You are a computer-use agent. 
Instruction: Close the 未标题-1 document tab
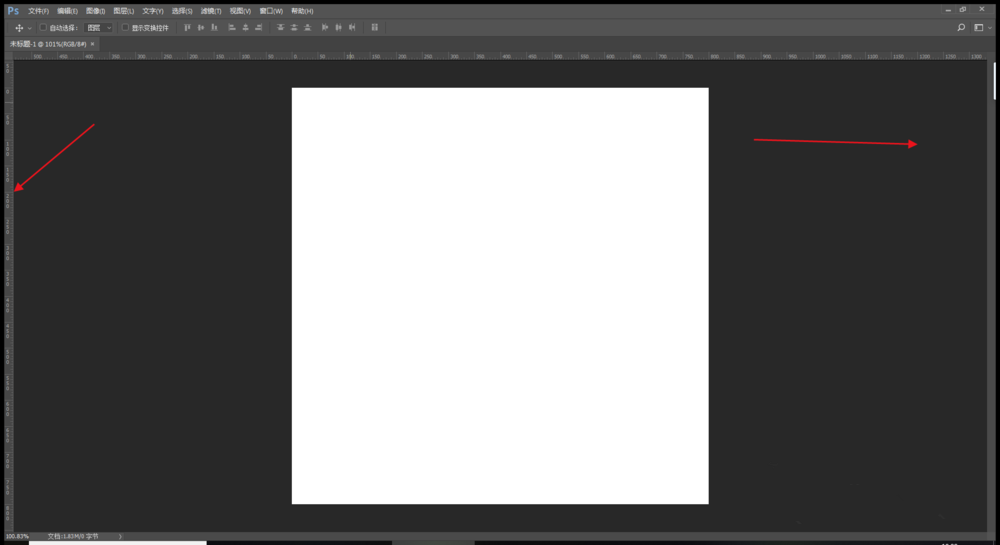coord(92,44)
